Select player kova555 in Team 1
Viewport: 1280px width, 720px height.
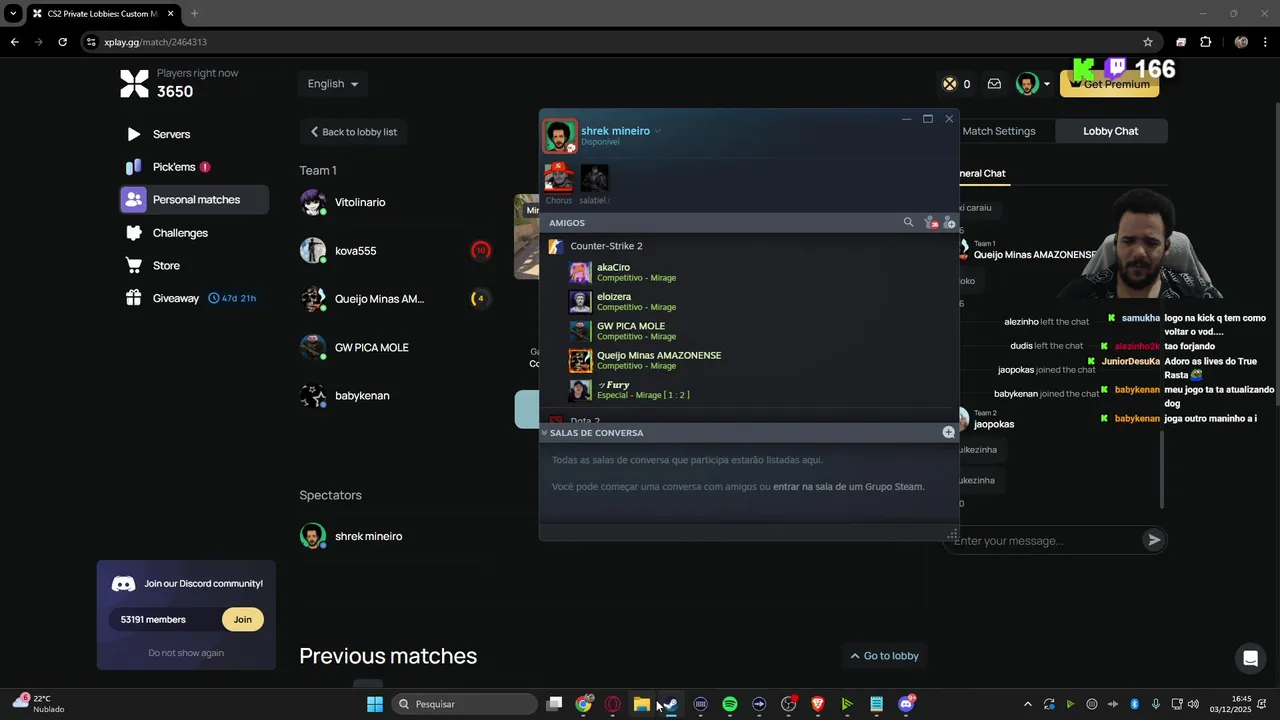(355, 251)
